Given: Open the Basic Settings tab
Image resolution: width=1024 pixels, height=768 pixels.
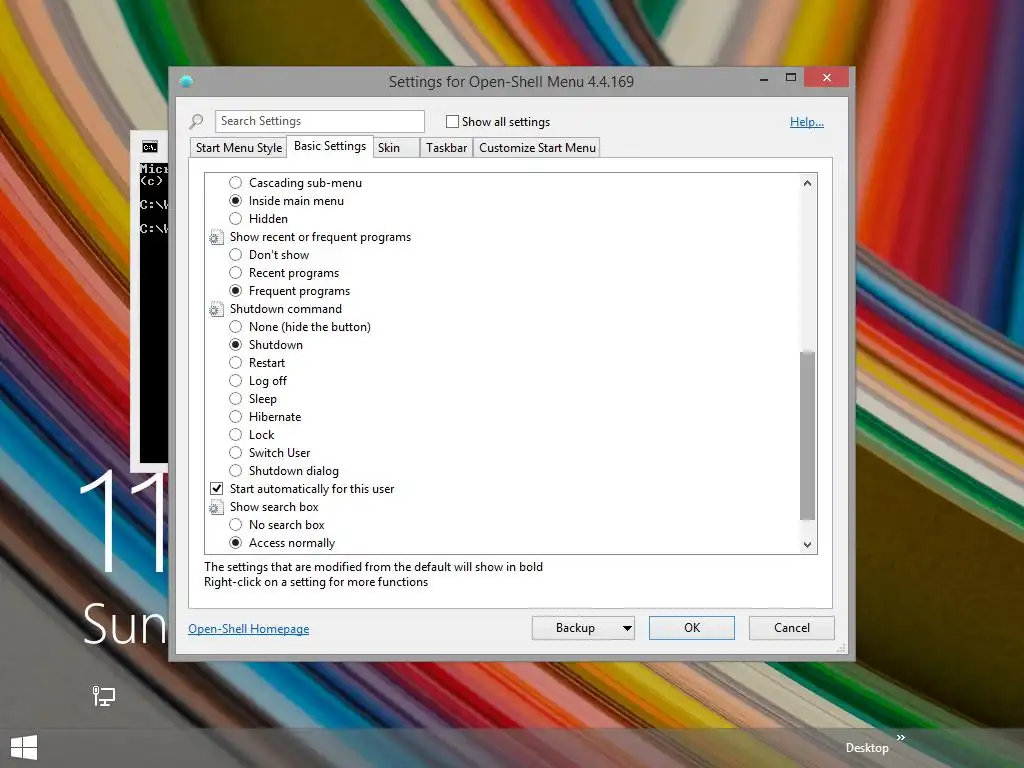Looking at the screenshot, I should (330, 146).
